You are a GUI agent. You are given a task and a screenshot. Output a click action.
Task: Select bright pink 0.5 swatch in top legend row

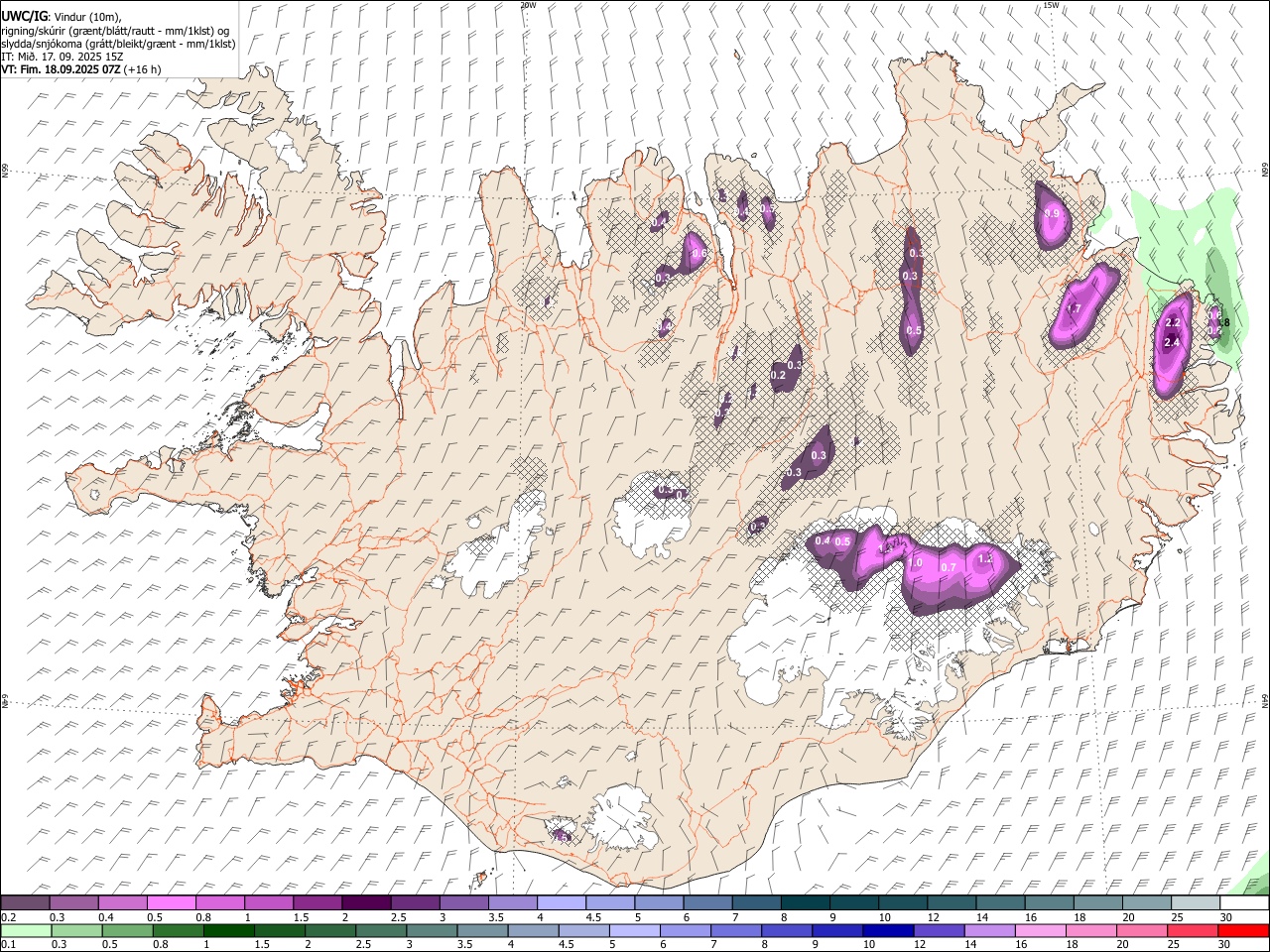point(172,903)
